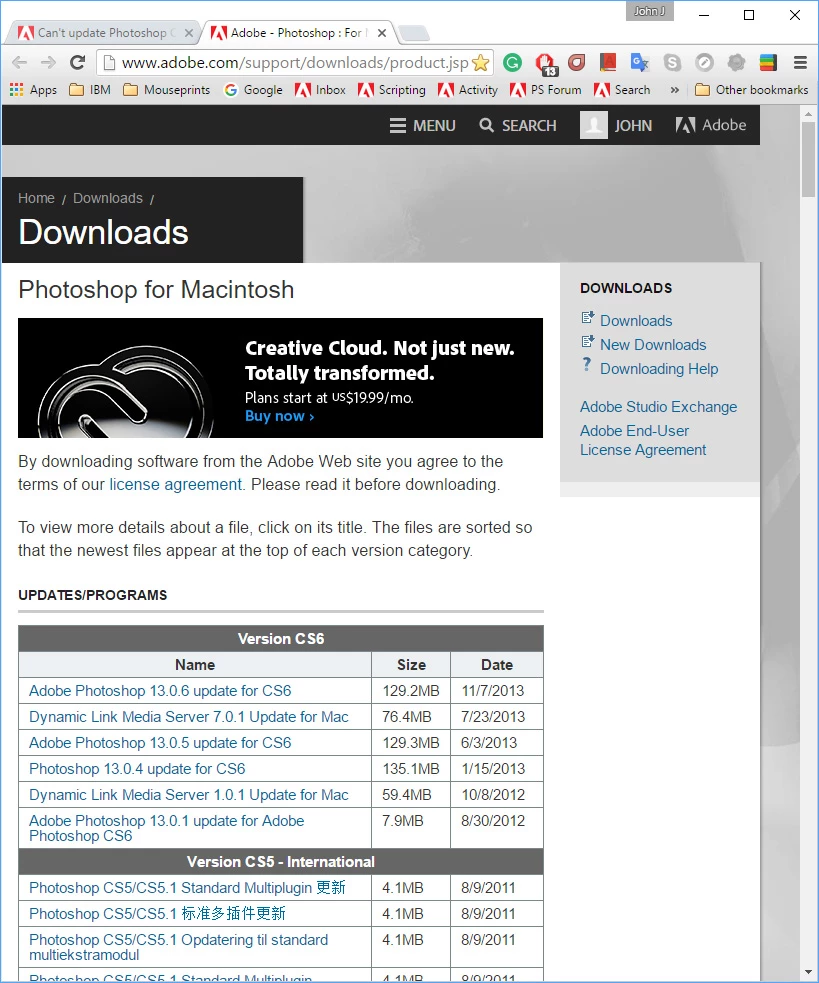
Task: Click Buy now in the Creative Cloud banner
Action: point(279,416)
